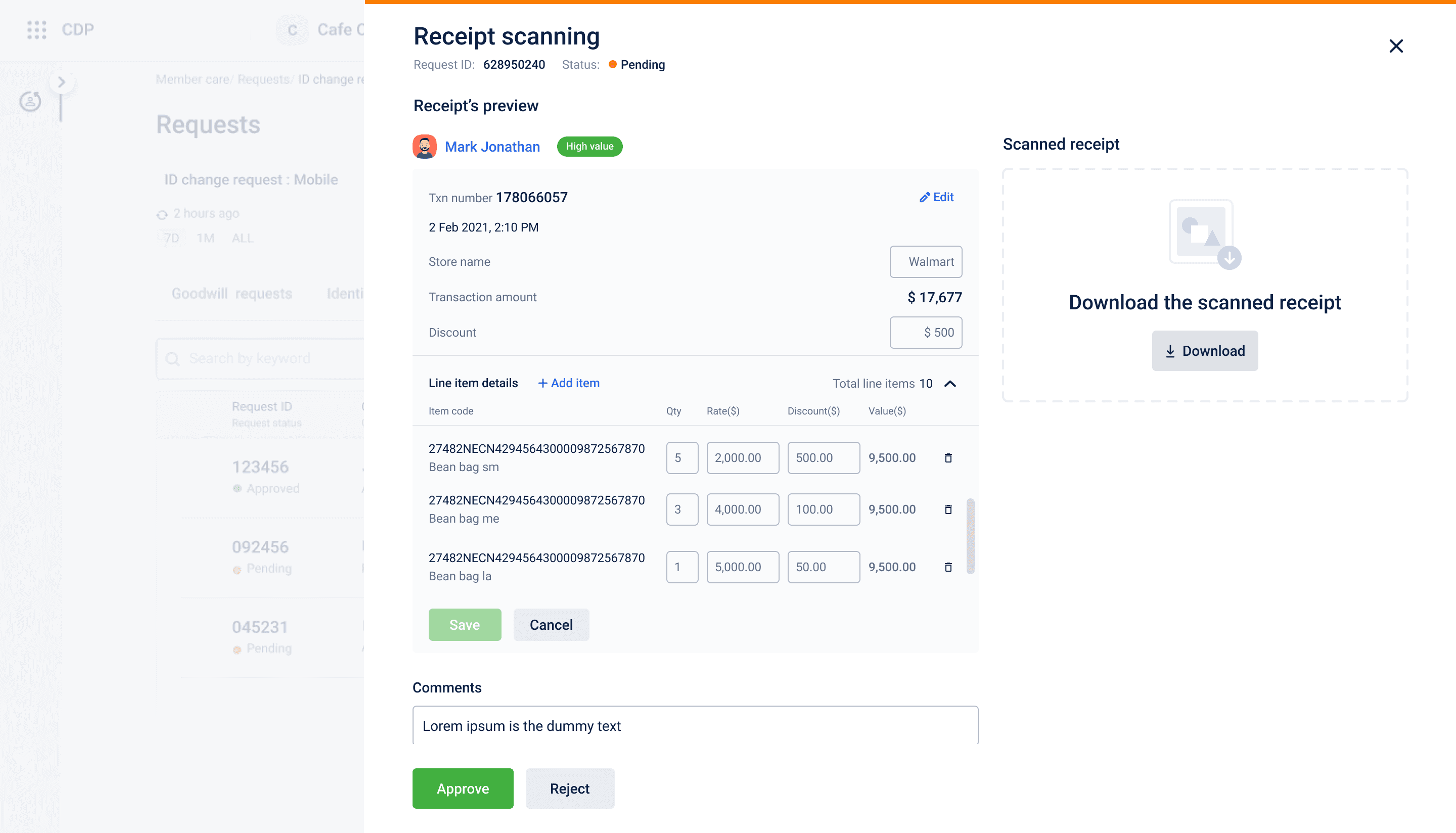Click the Add item link
Image resolution: width=1456 pixels, height=833 pixels.
(569, 383)
